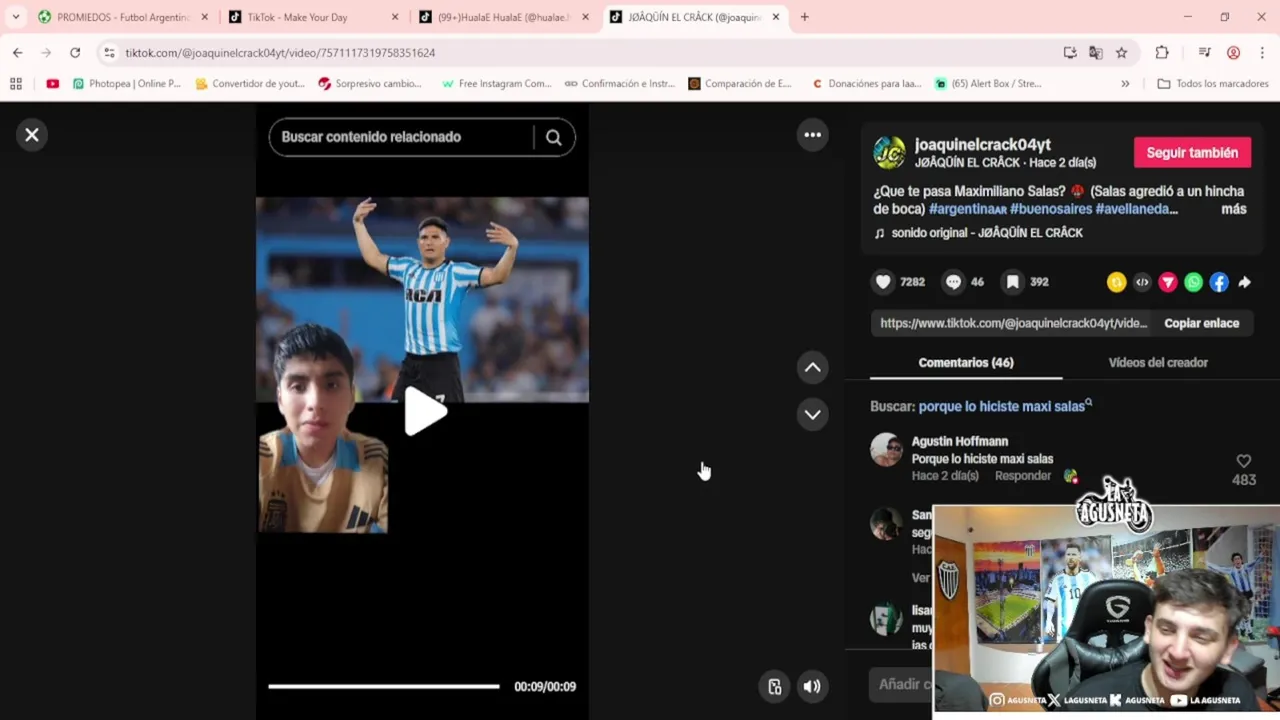1280x720 pixels.
Task: Open Chrome extensions puzzle icon
Action: point(1161,53)
